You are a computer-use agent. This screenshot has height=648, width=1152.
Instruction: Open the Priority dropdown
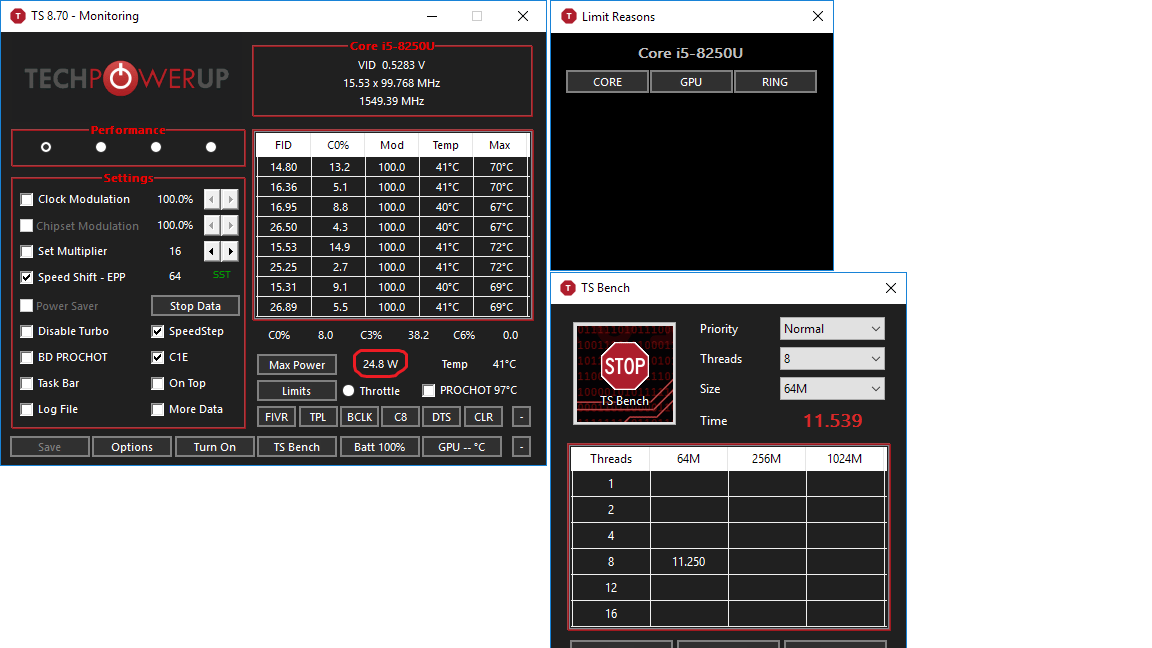(x=832, y=328)
